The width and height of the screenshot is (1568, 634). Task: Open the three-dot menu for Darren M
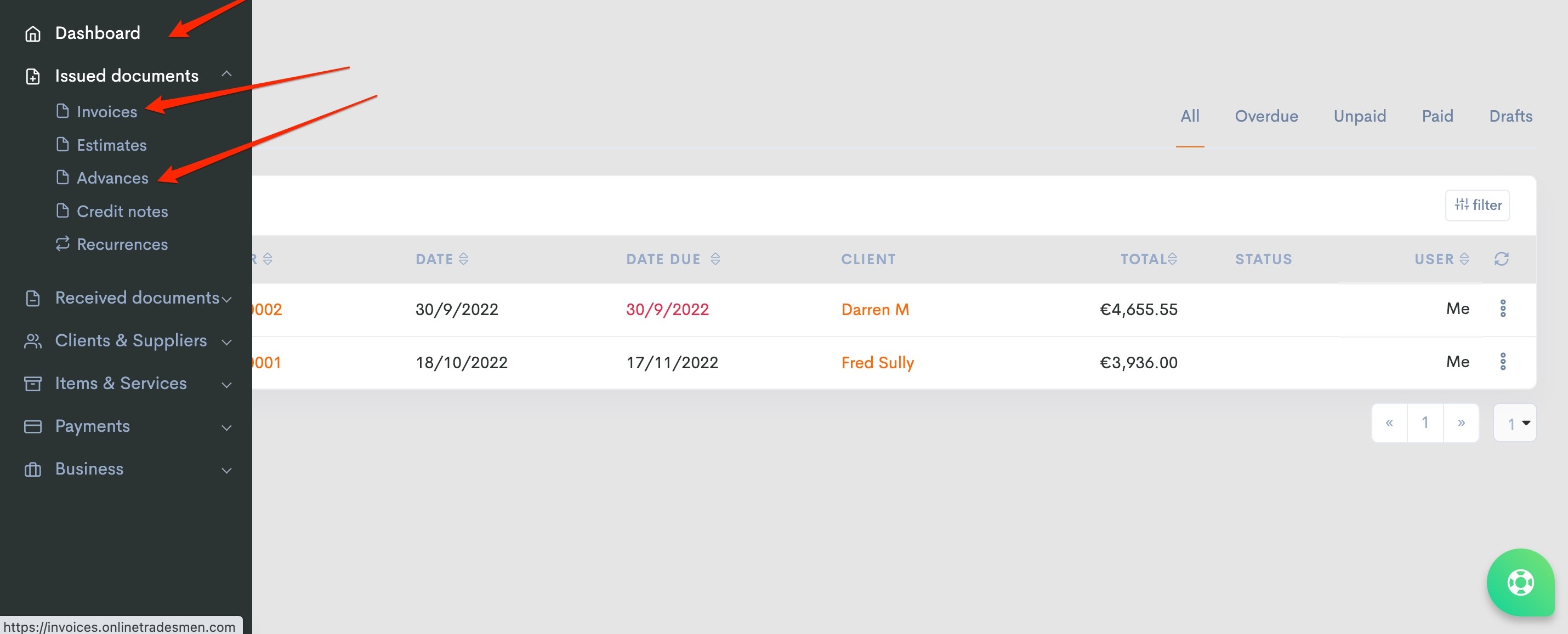[x=1502, y=309]
